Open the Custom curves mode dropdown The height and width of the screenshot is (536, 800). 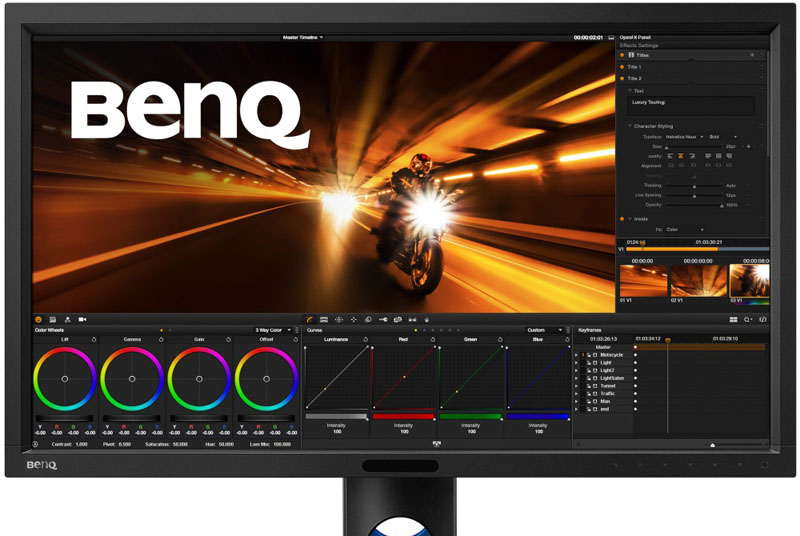point(544,330)
